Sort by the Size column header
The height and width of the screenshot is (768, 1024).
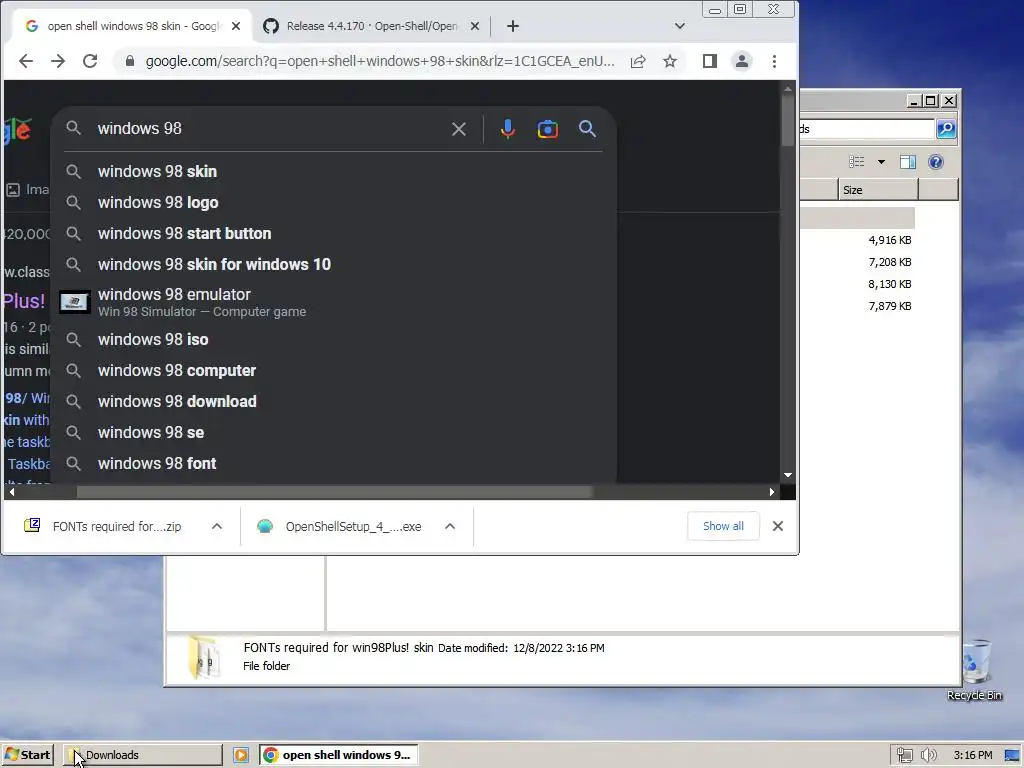click(878, 190)
